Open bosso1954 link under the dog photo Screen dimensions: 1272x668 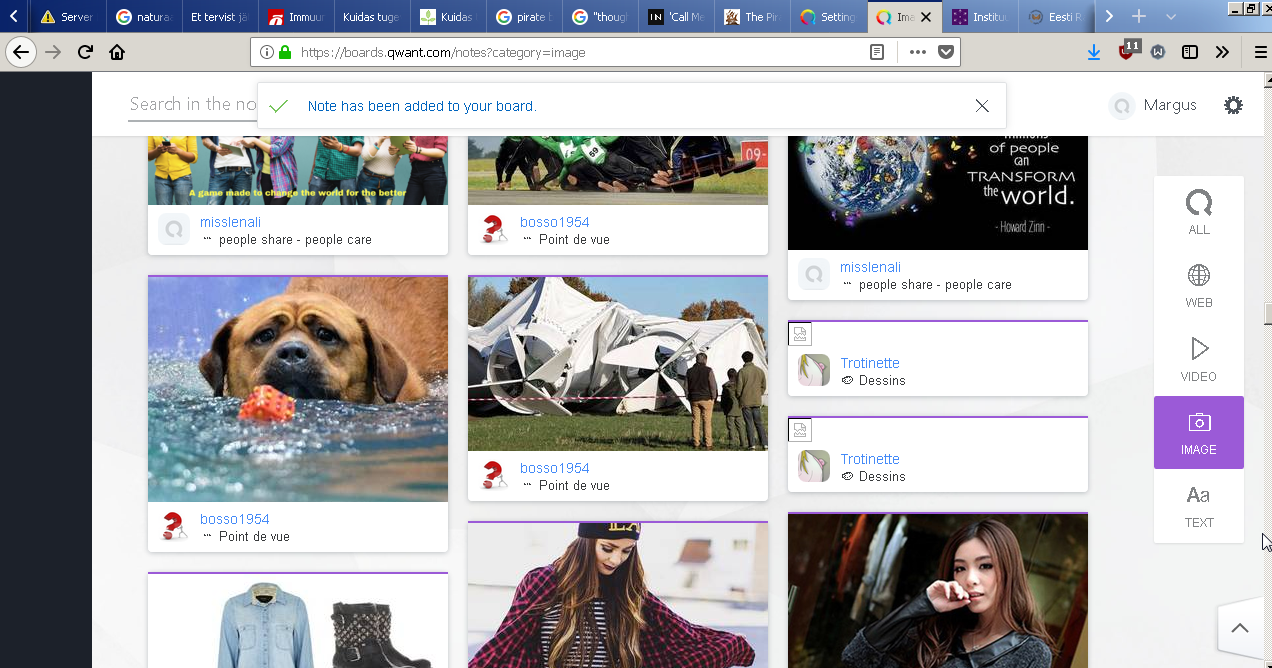(234, 519)
